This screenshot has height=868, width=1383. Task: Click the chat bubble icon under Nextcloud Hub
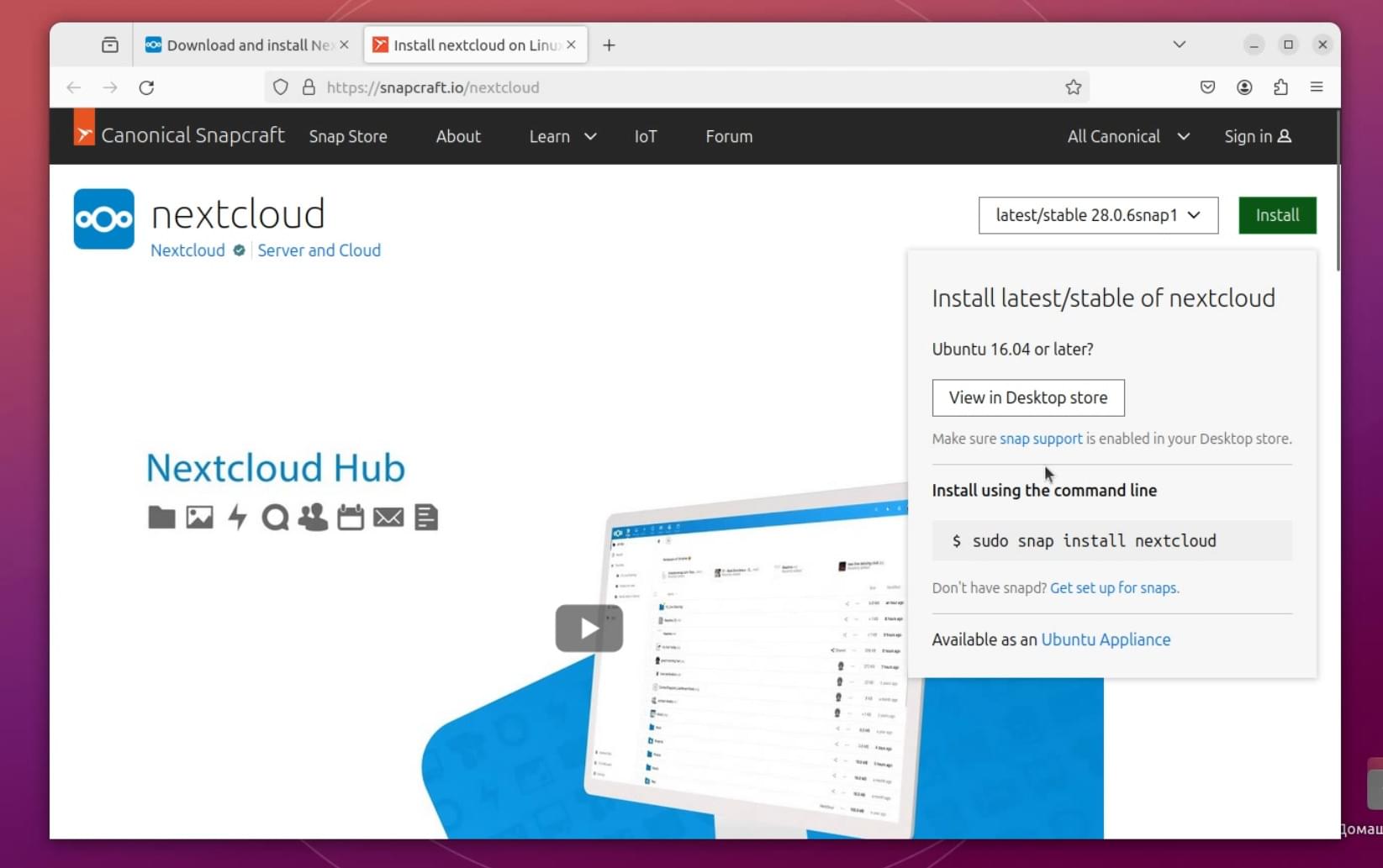pos(275,518)
